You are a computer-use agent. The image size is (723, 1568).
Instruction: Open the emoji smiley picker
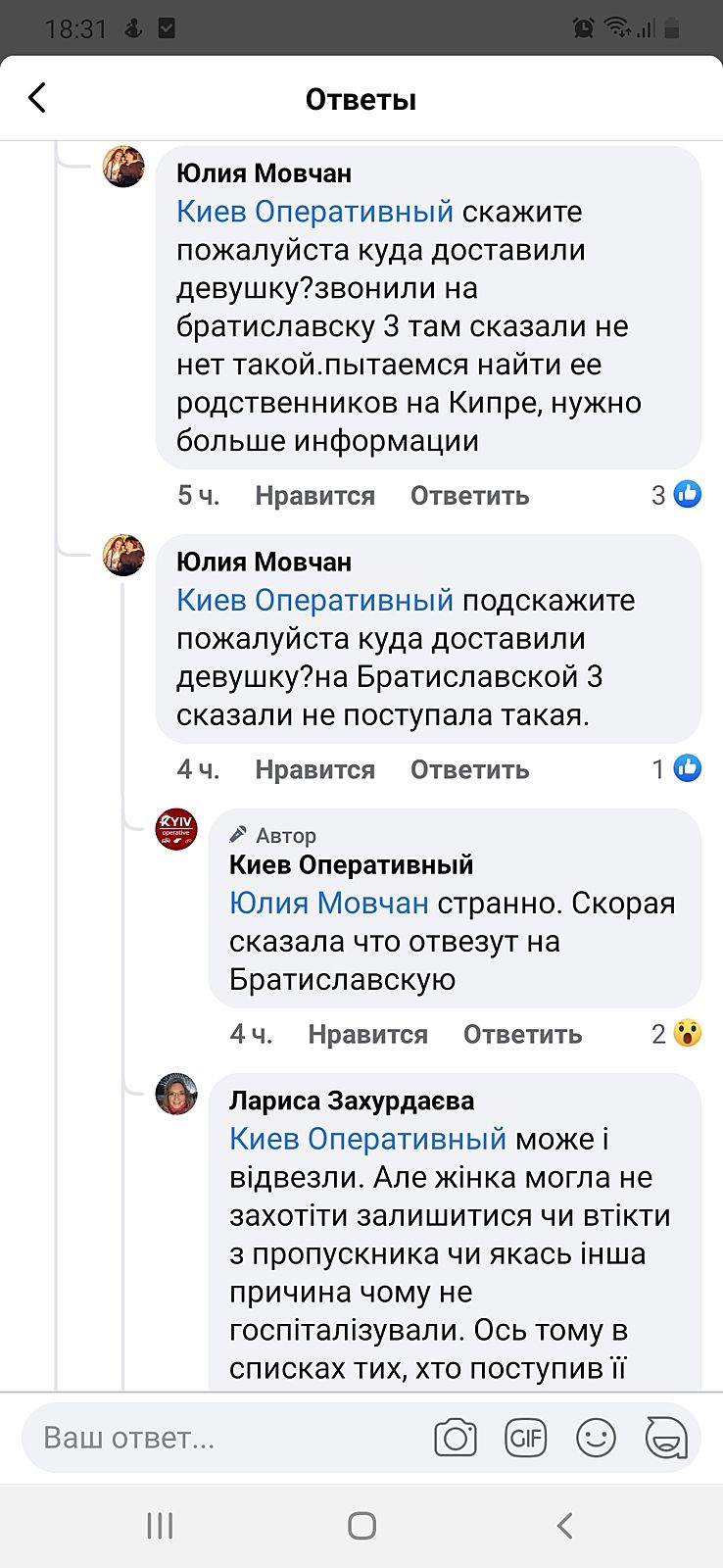tap(596, 1438)
